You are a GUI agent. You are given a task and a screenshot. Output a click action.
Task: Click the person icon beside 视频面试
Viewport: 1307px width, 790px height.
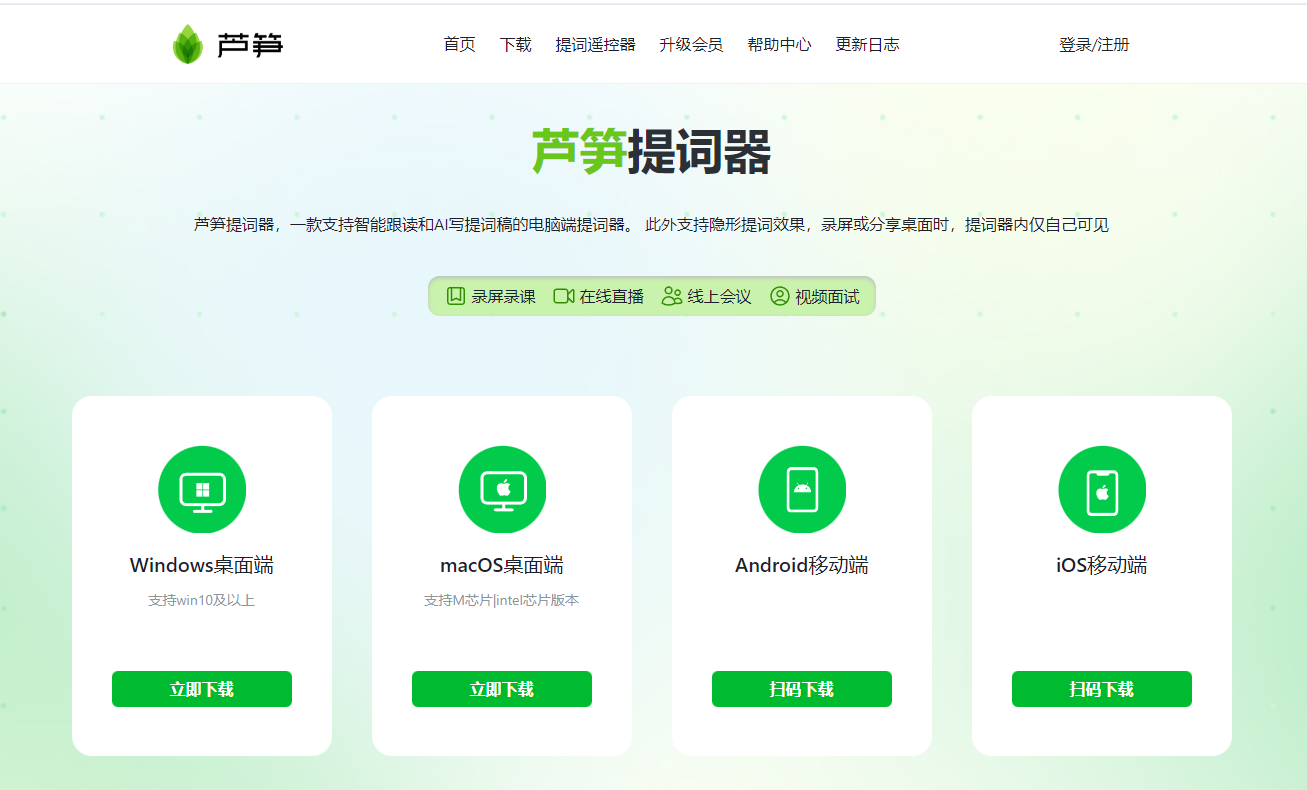tap(779, 296)
